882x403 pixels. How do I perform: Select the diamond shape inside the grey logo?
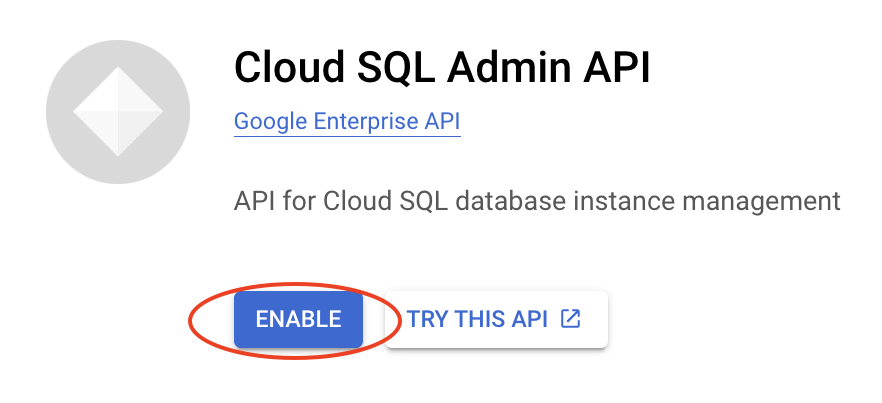tap(118, 113)
